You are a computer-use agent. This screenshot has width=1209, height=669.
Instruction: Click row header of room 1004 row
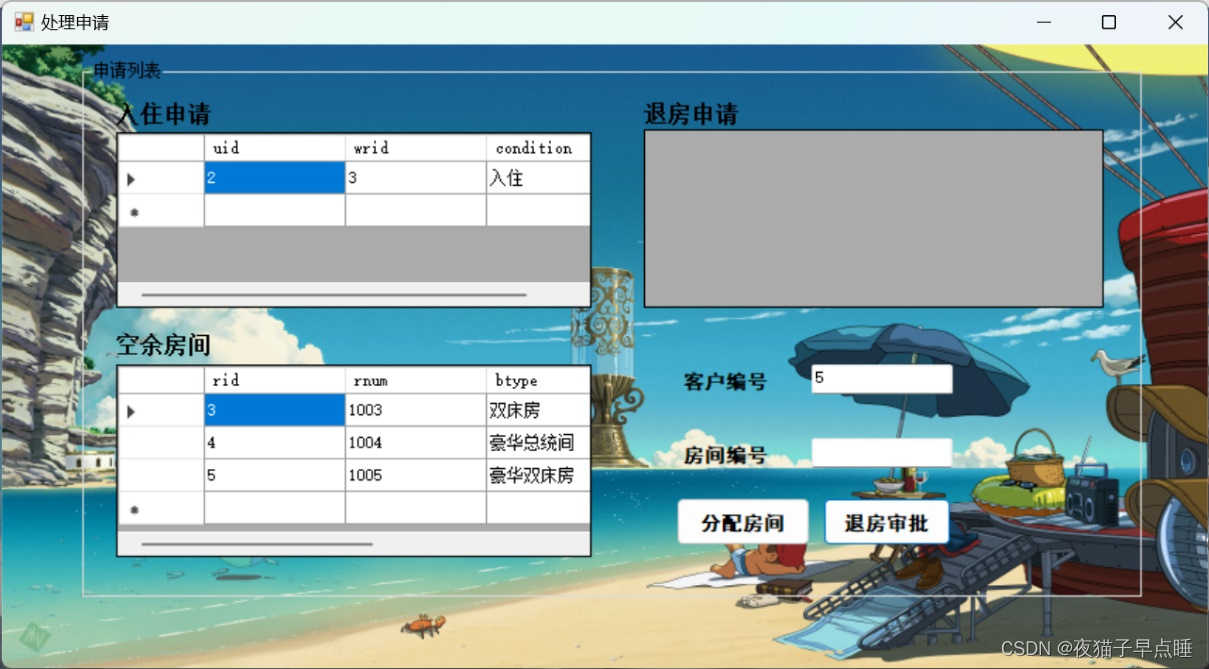161,443
